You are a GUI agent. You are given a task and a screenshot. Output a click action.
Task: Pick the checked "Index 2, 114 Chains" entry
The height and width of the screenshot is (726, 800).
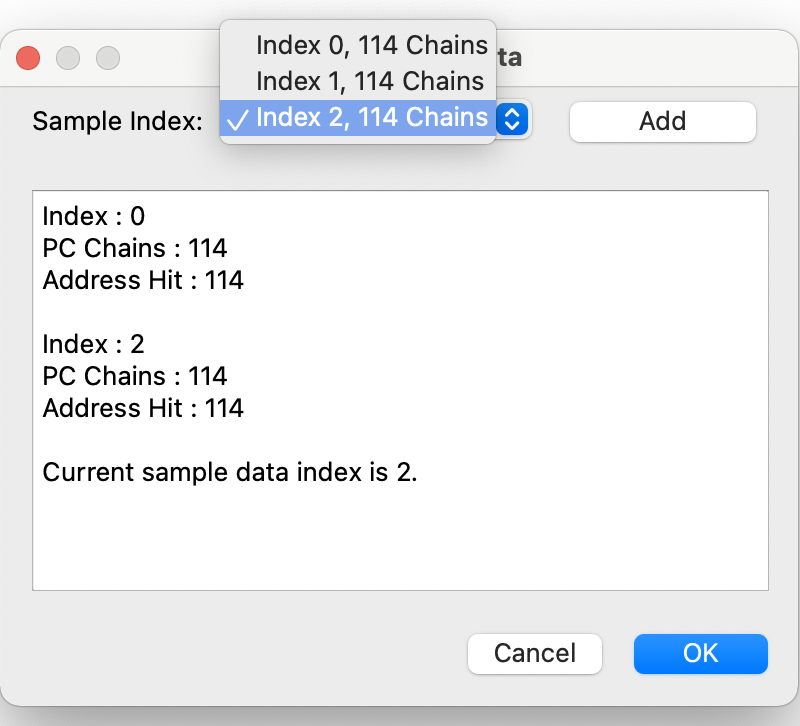[x=370, y=118]
